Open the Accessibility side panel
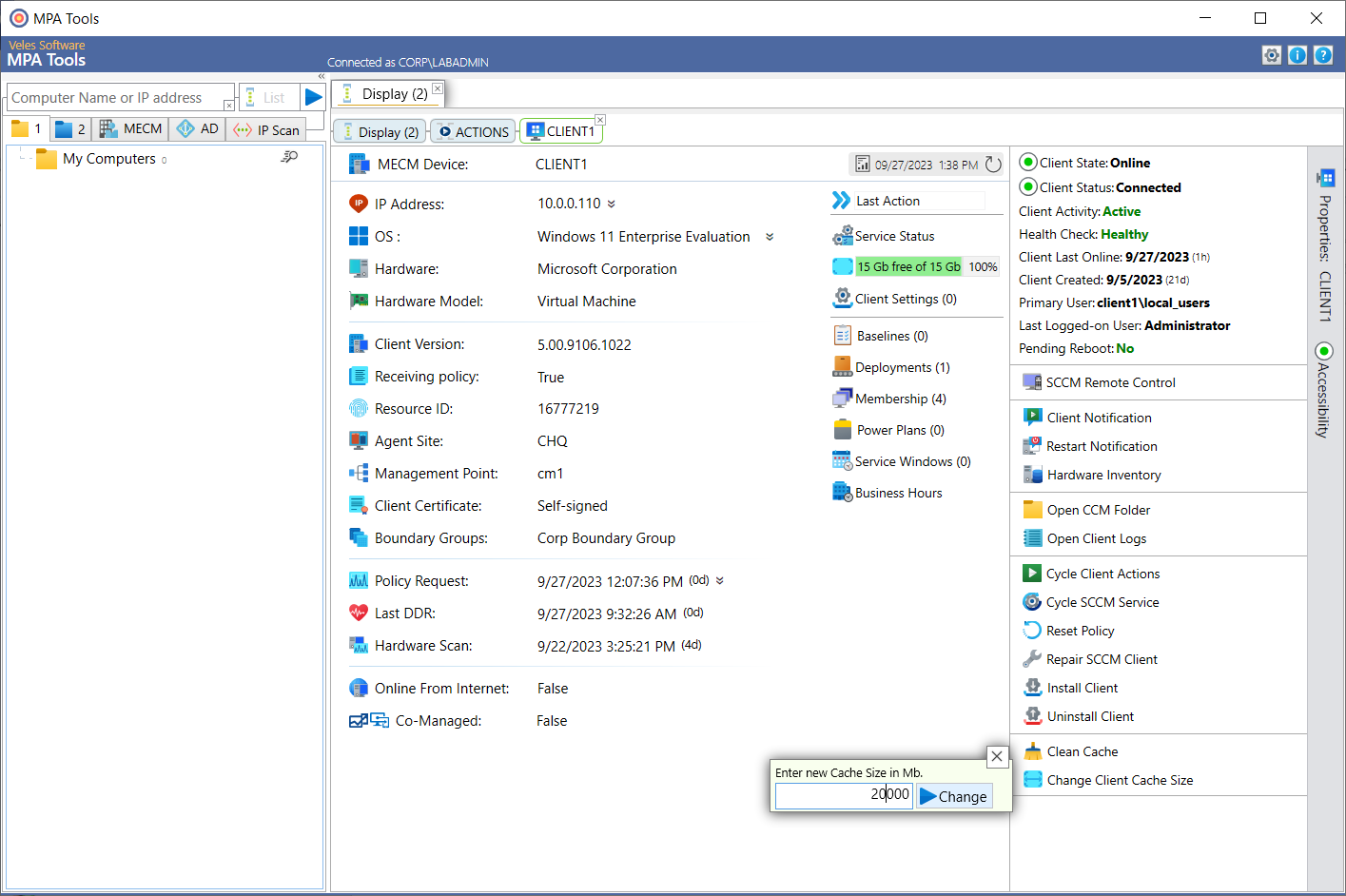The height and width of the screenshot is (896, 1346). 1324,390
